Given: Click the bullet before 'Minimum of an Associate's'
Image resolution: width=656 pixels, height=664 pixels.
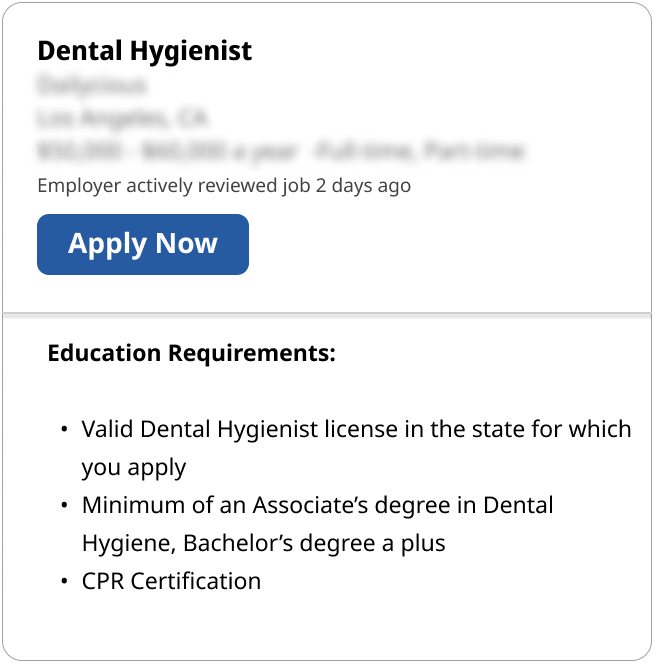Looking at the screenshot, I should point(63,506).
